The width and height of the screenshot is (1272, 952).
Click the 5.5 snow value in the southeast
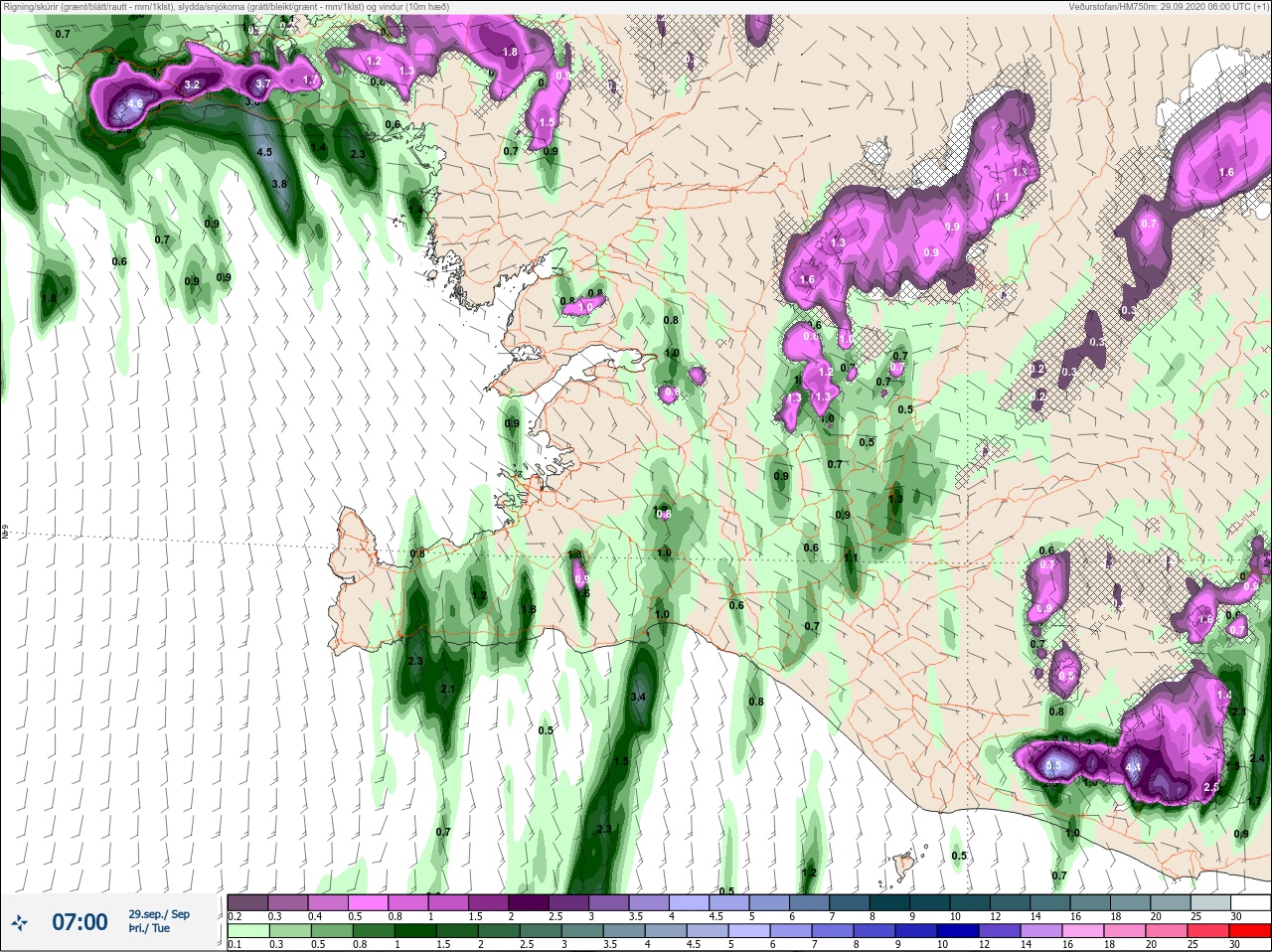pos(1054,766)
